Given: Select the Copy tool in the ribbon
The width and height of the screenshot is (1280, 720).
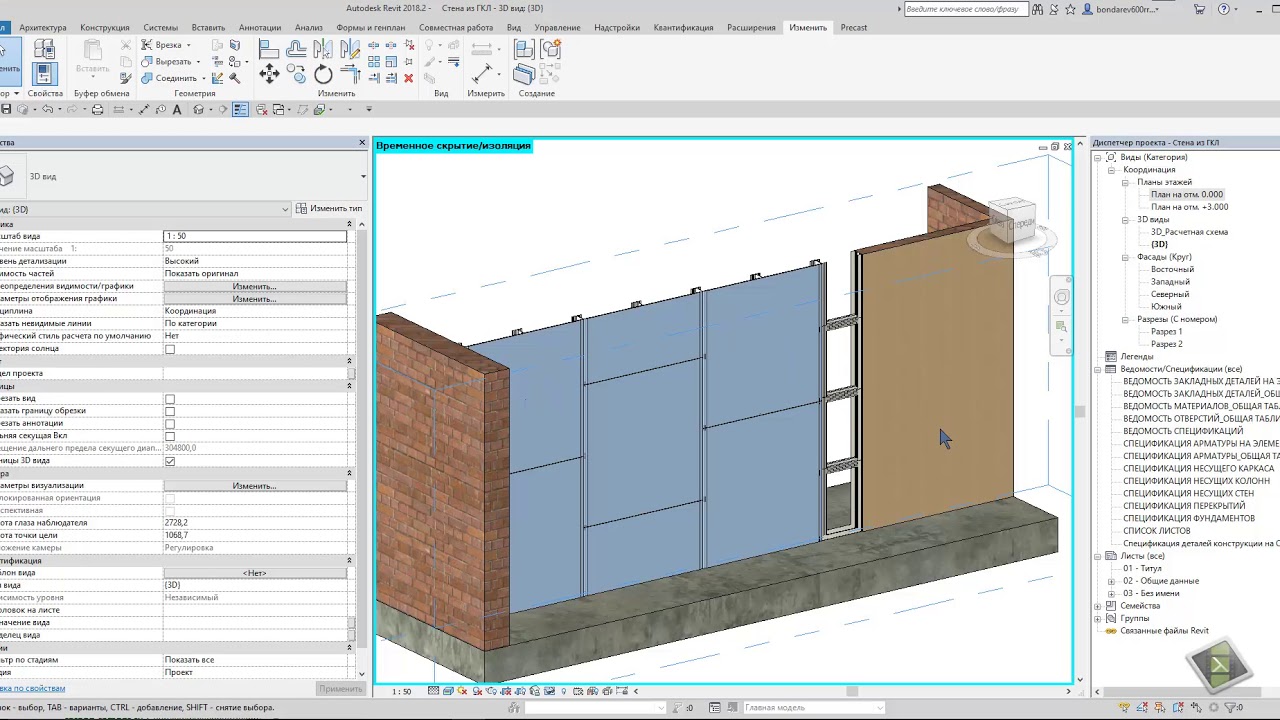Looking at the screenshot, I should click(296, 73).
